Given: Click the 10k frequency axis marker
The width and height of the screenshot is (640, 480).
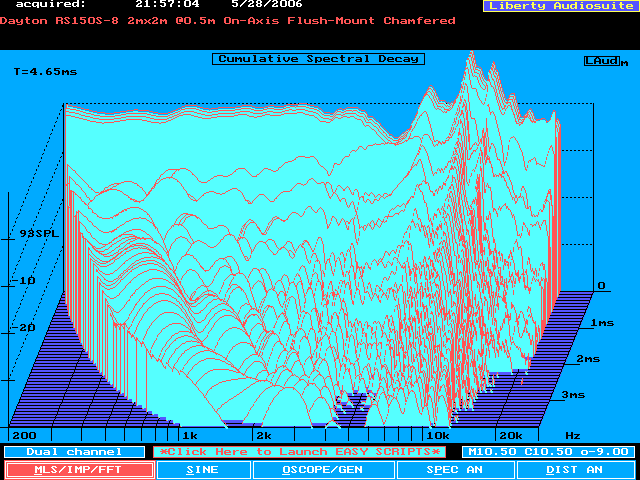Looking at the screenshot, I should click(x=438, y=437).
